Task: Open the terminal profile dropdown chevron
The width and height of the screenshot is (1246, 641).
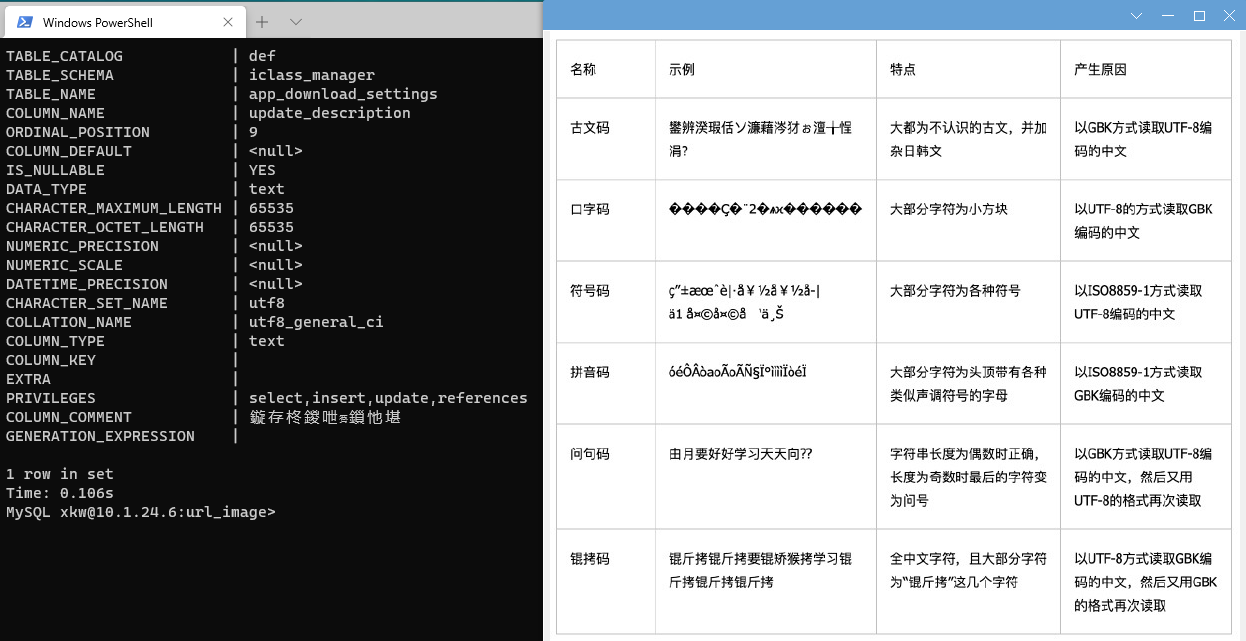Action: click(296, 21)
